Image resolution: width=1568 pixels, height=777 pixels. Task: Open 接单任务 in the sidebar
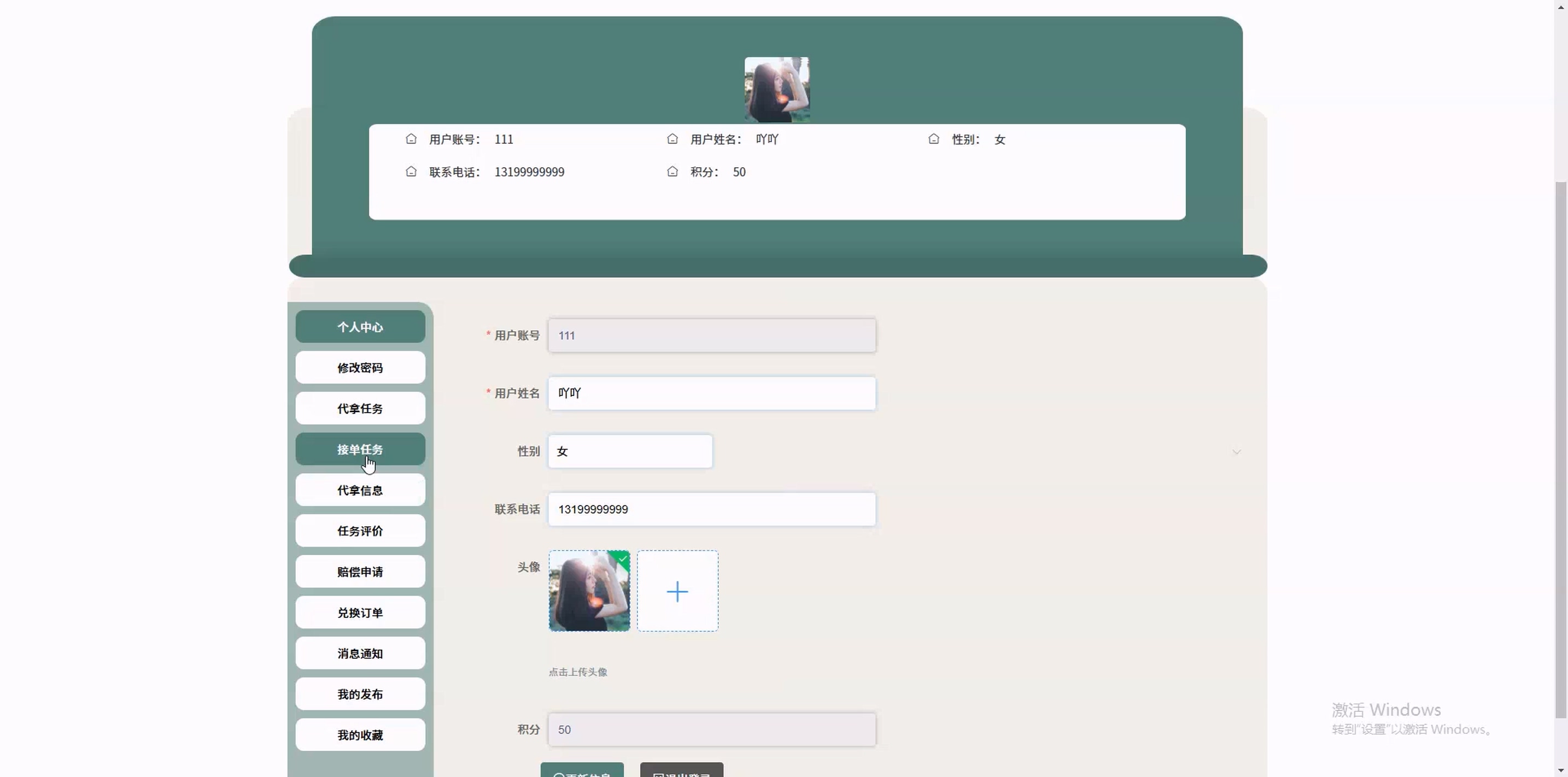click(360, 449)
